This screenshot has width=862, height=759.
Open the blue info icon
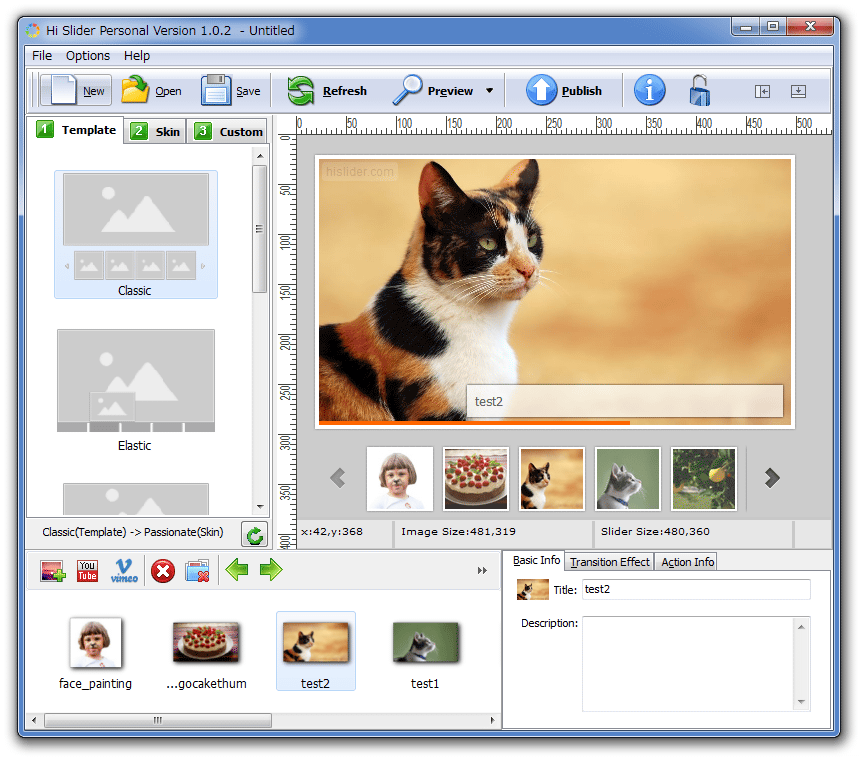(x=650, y=91)
